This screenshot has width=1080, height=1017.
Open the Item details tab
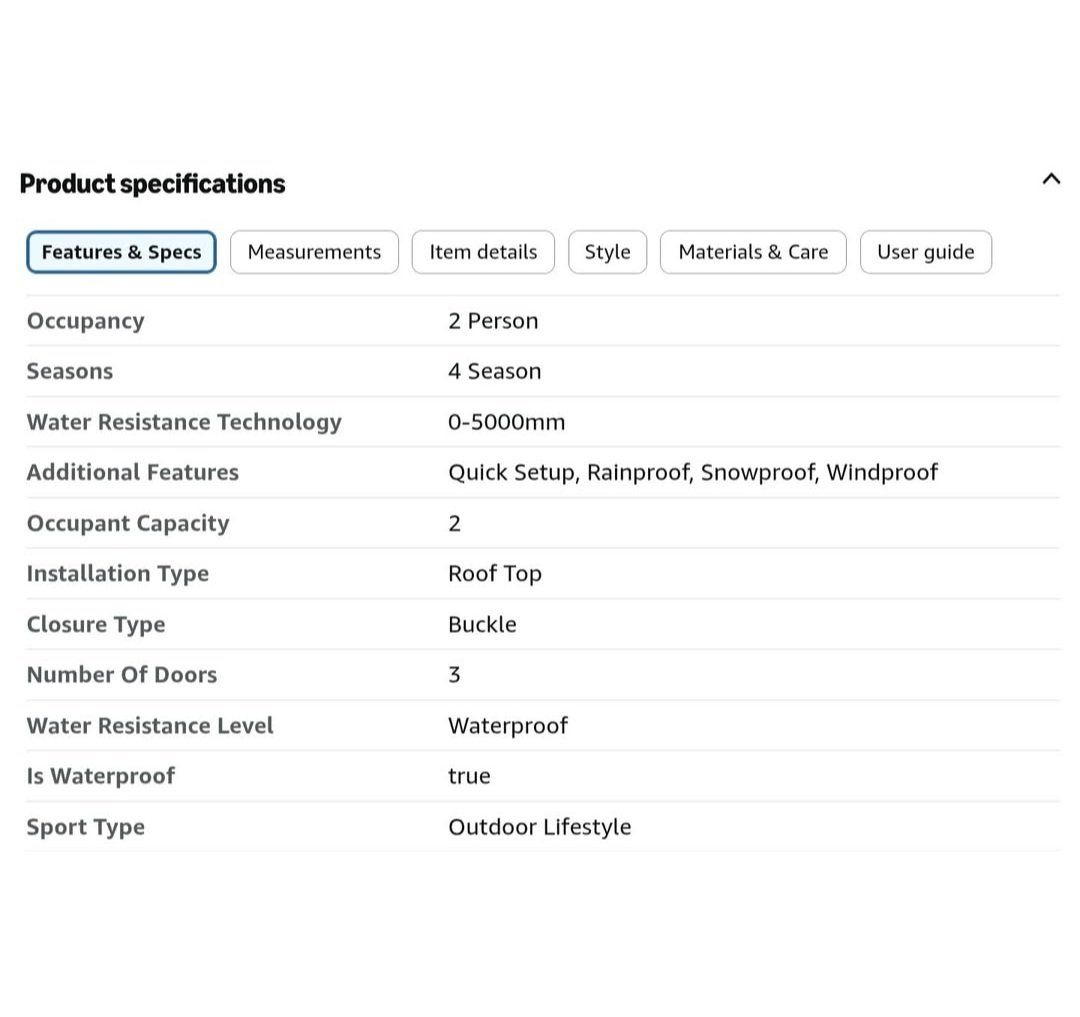483,252
